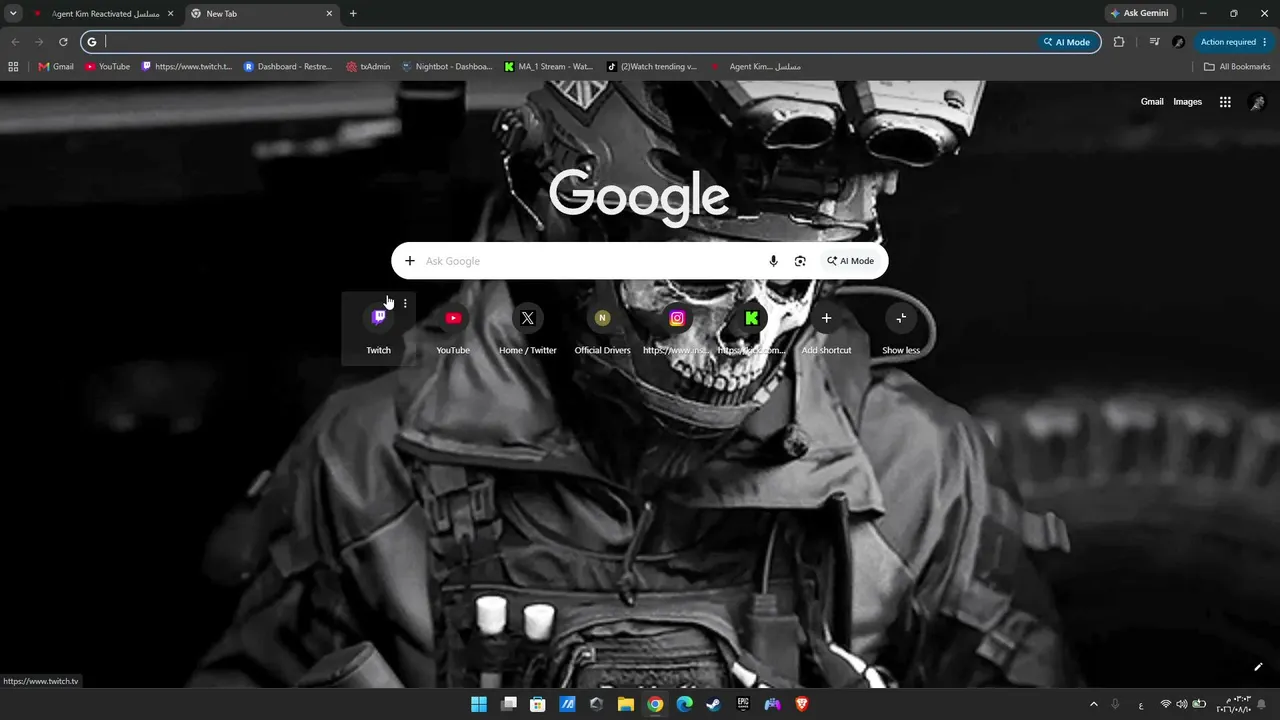Open the Official Drivers shortcut
This screenshot has height=720, width=1280.
[x=602, y=329]
